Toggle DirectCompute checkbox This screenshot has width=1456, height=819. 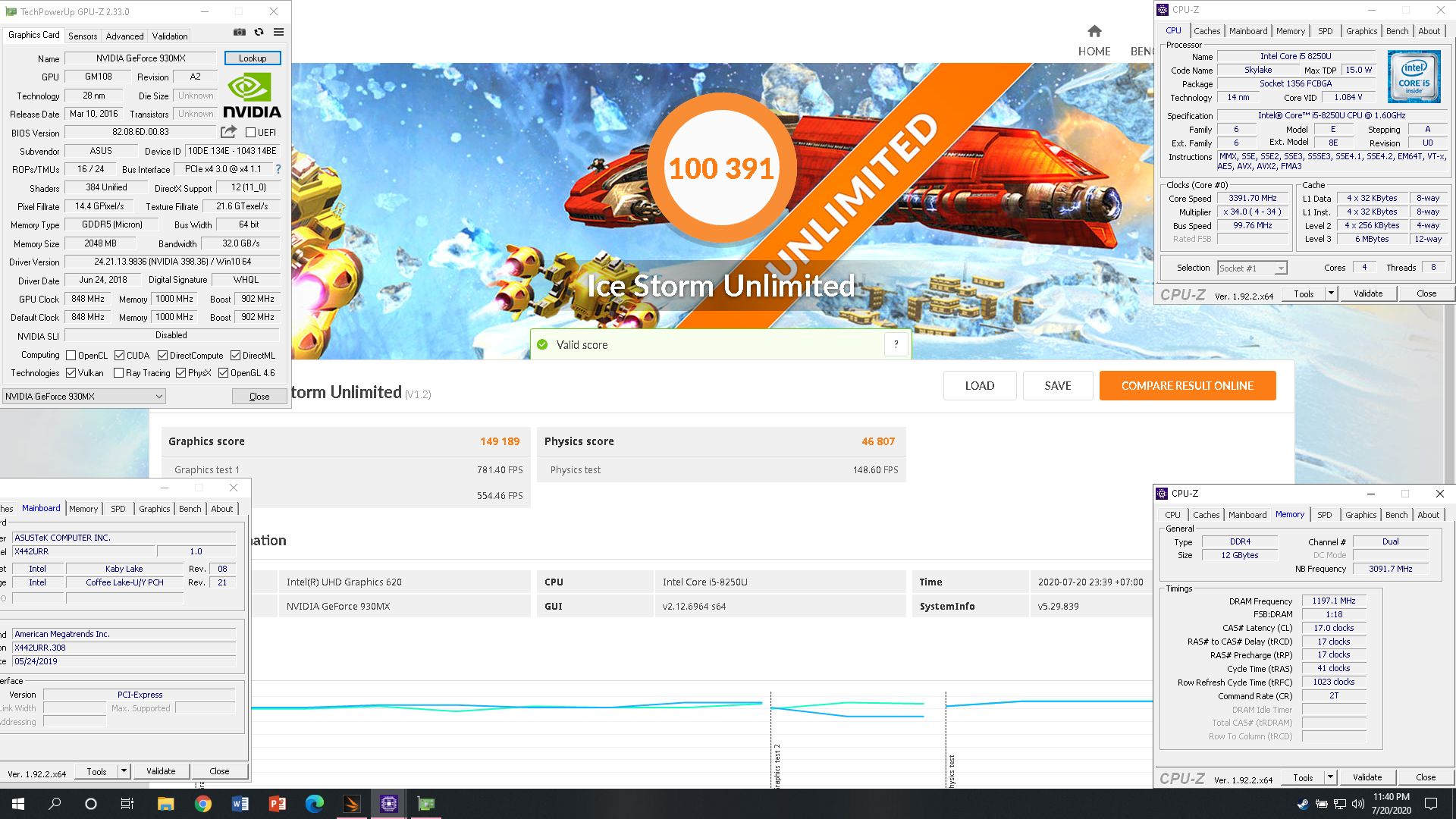coord(162,356)
